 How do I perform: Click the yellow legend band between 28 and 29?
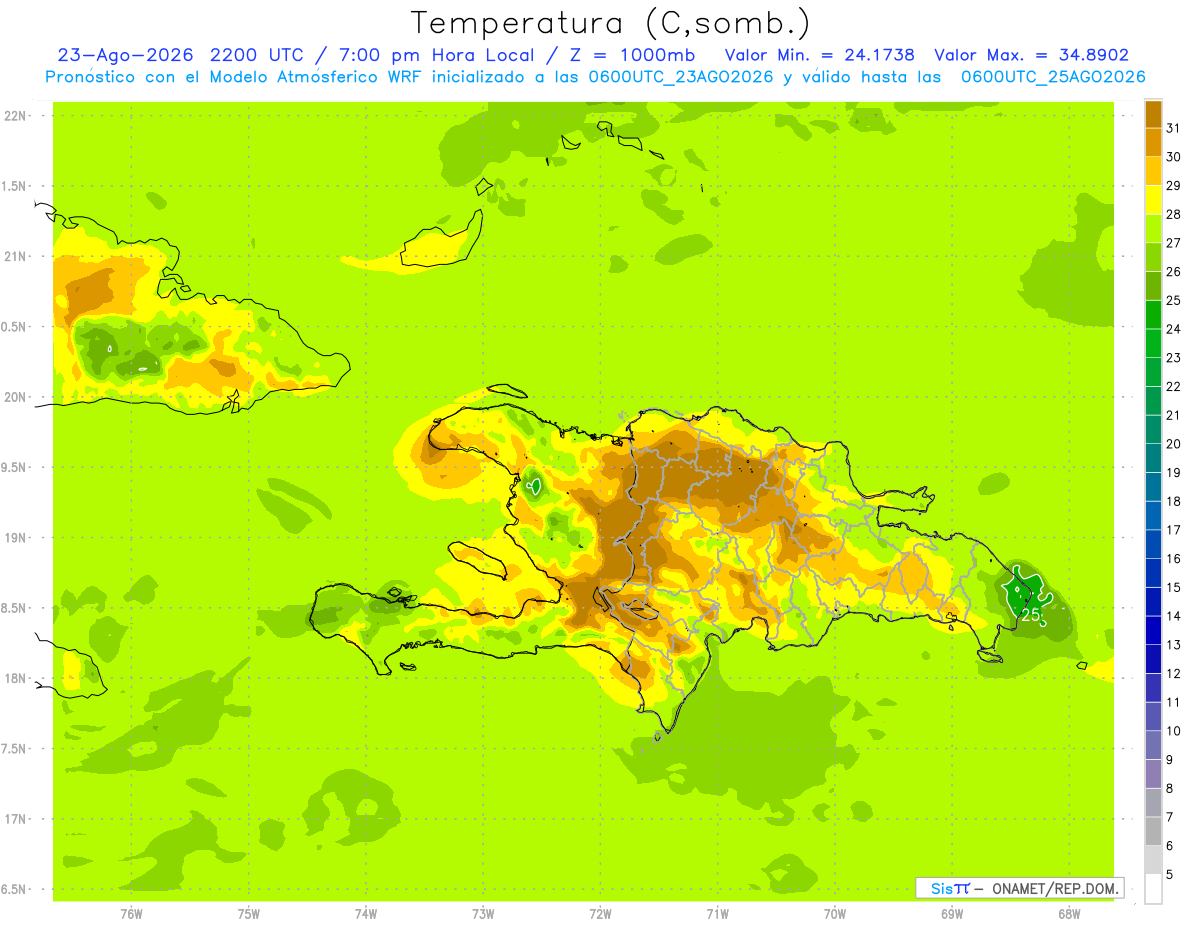pos(1153,200)
